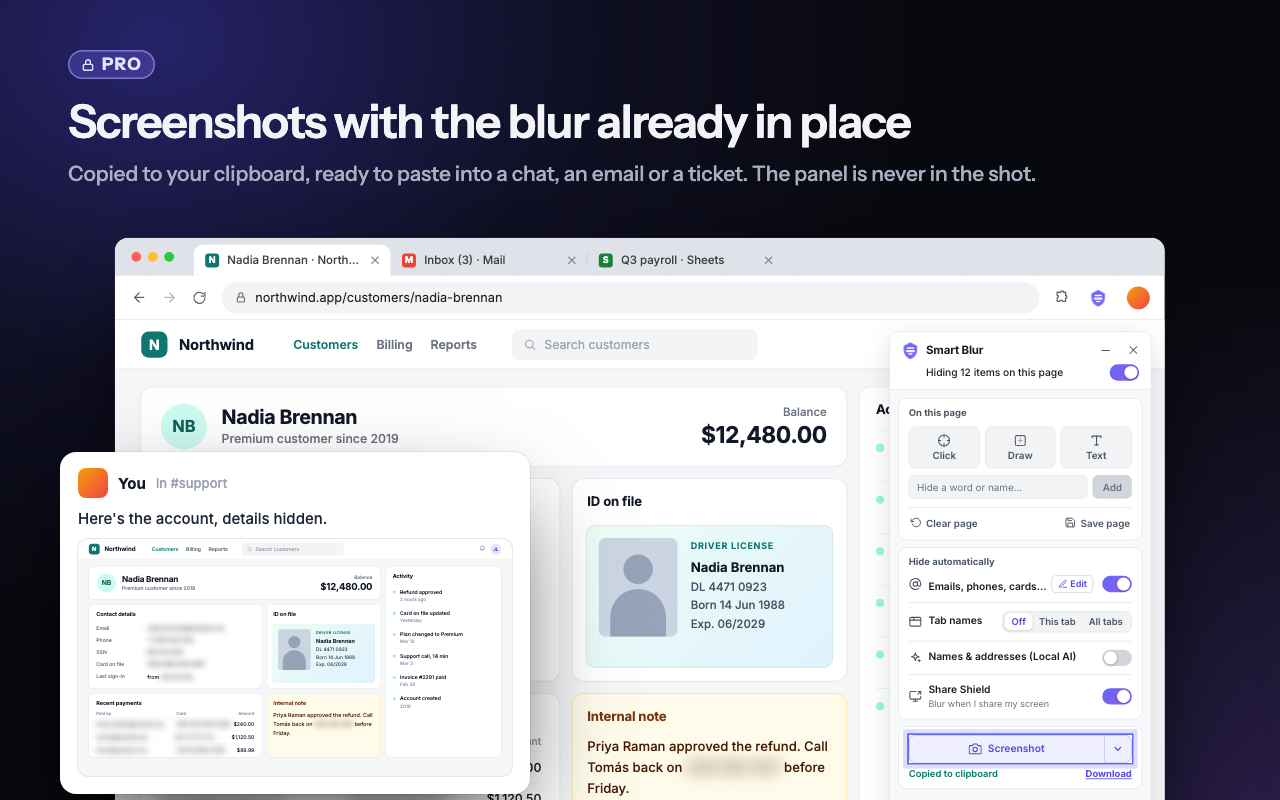
Task: Select the Click hide tool
Action: 944,448
